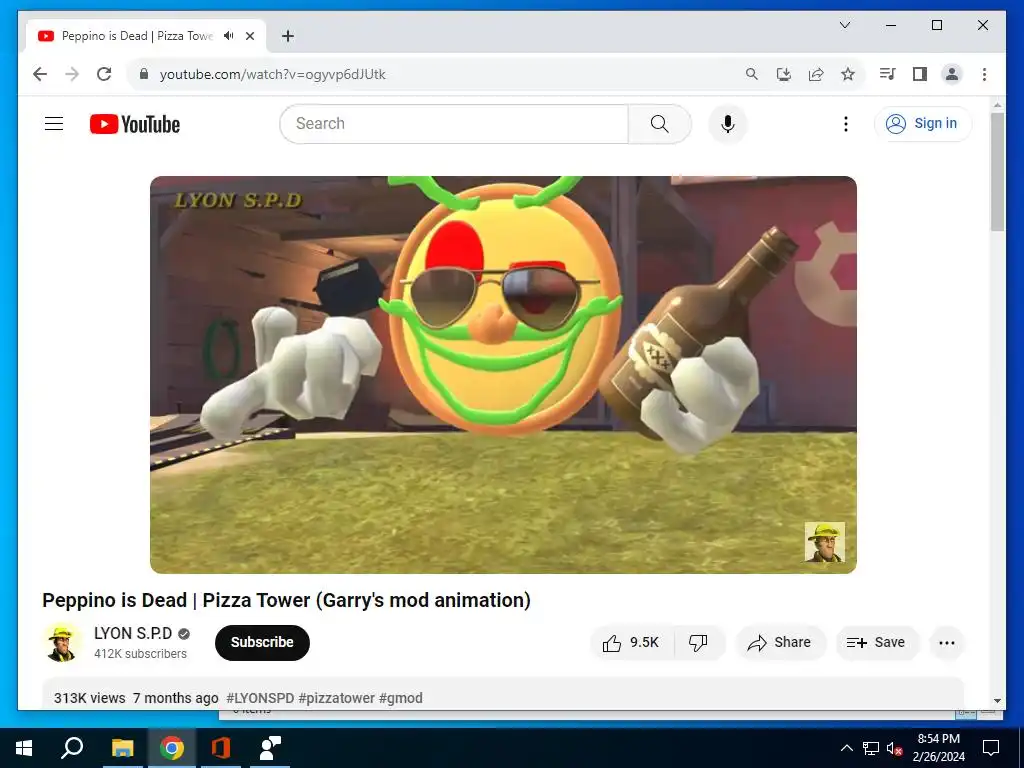Viewport: 1024px width, 768px height.
Task: Open Chrome profile avatar
Action: (952, 74)
